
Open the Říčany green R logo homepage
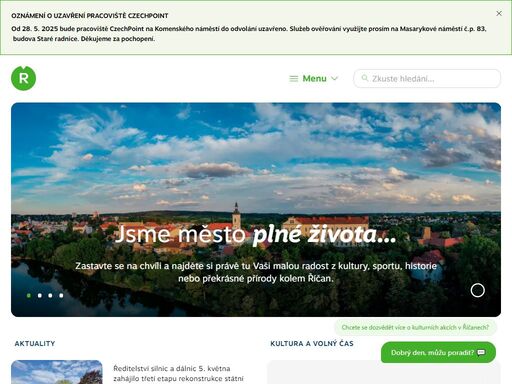23,78
